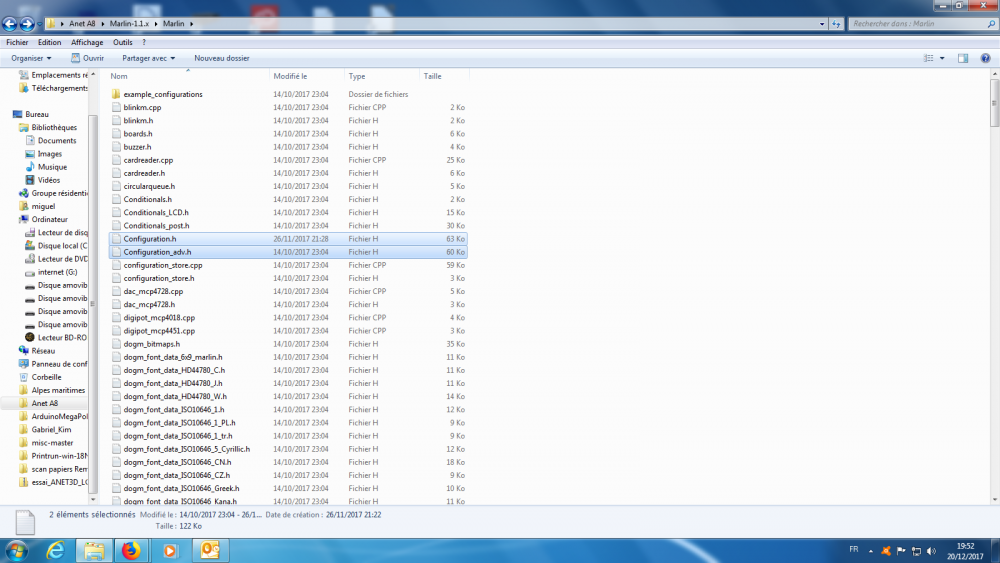Sort by the Taille column header
The image size is (1000, 563).
(444, 76)
